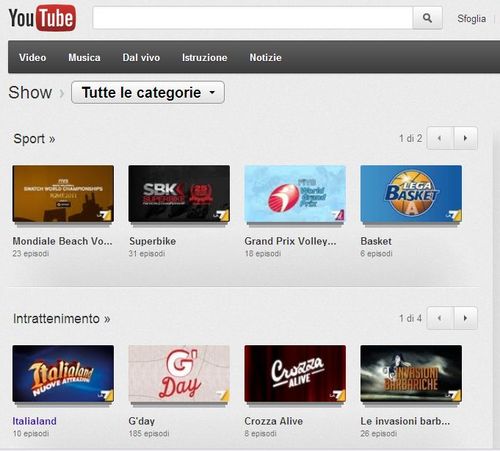Click the Grand Prix Volley... title
Viewport: 500px width, 451px height.
coord(290,241)
